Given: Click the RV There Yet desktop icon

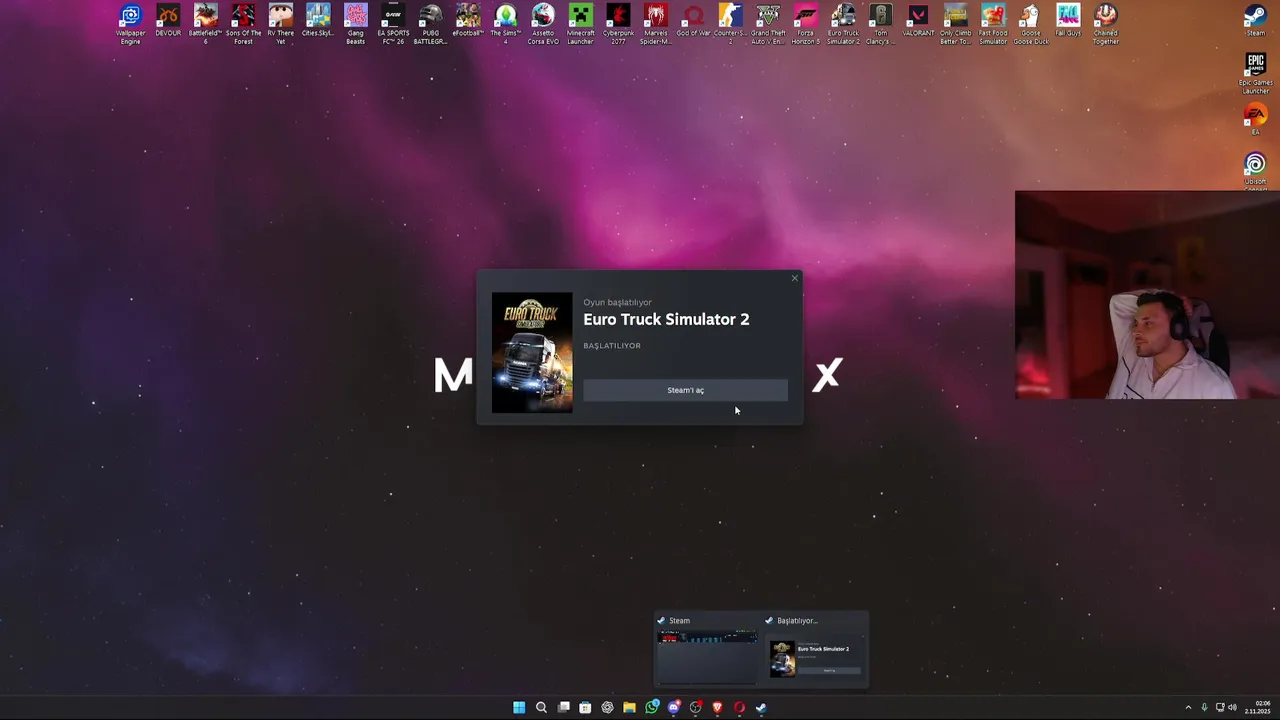Looking at the screenshot, I should click(281, 24).
